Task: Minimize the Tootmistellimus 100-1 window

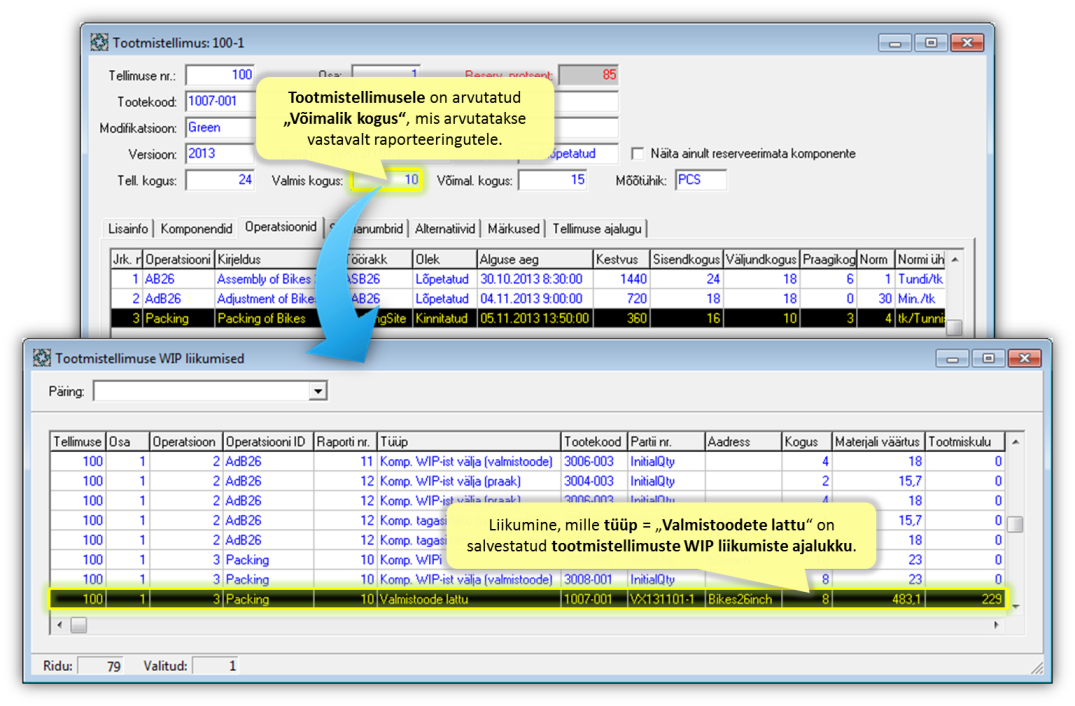Action: point(895,42)
